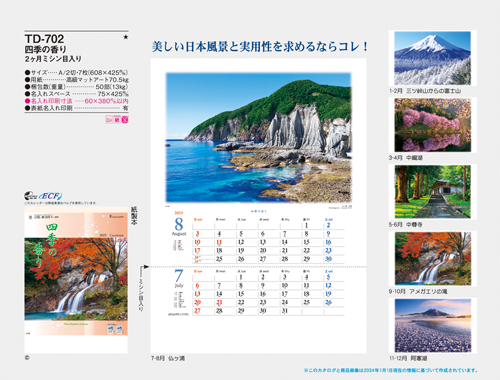500x380 pixels.
Task: Open the autumn waterfall thumbnail for 9-10月
Action: pyautogui.click(x=432, y=259)
